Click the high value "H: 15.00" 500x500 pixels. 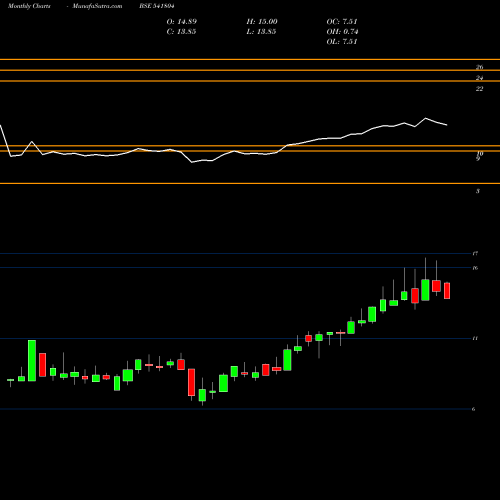coord(262,22)
